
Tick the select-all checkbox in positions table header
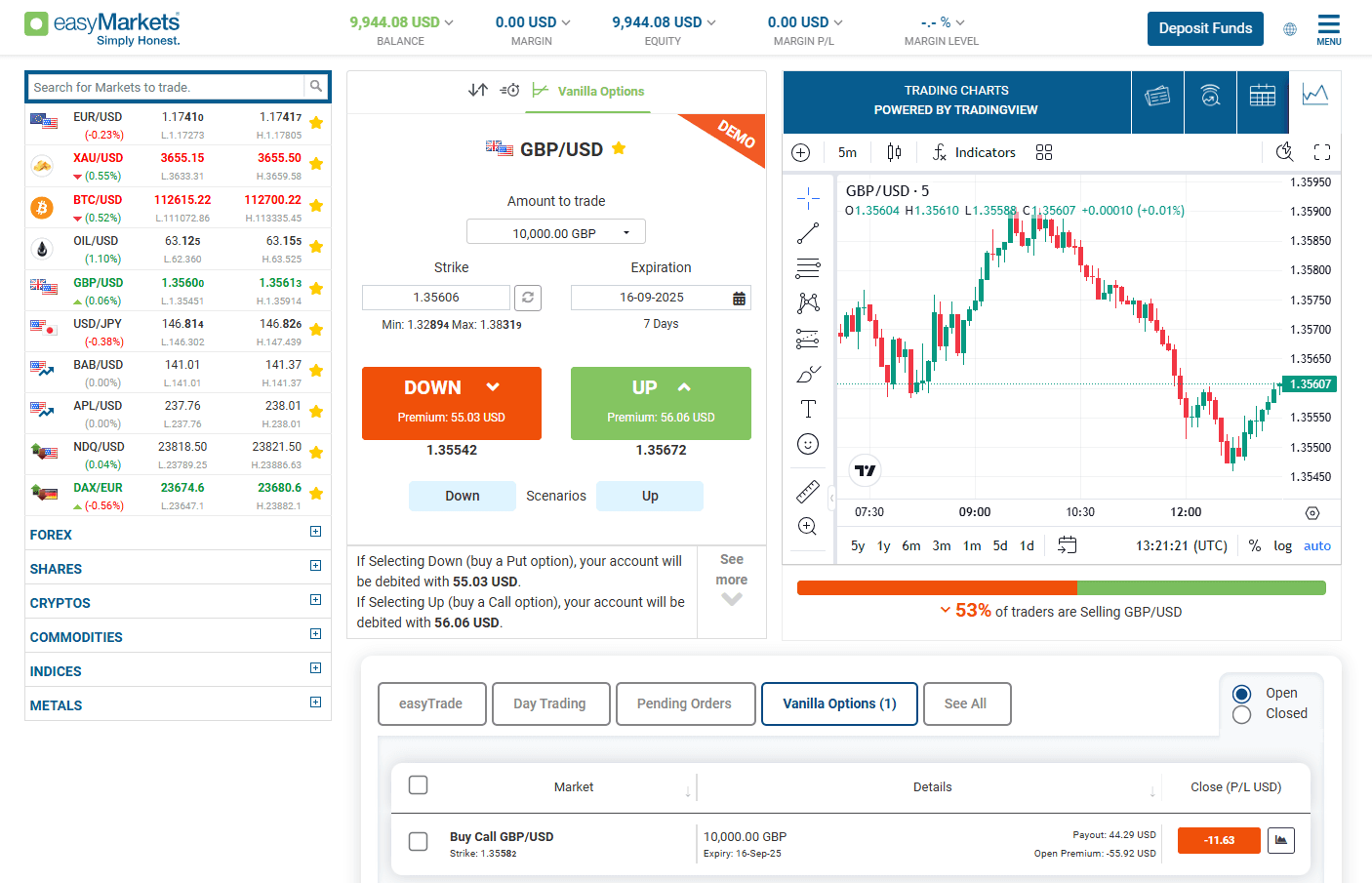coord(419,785)
